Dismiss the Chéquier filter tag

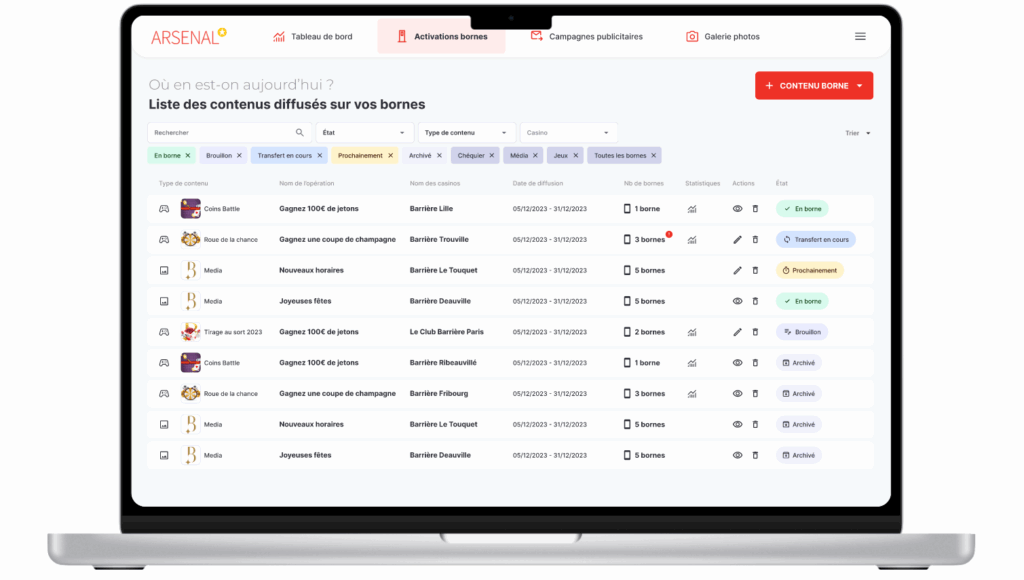[490, 155]
